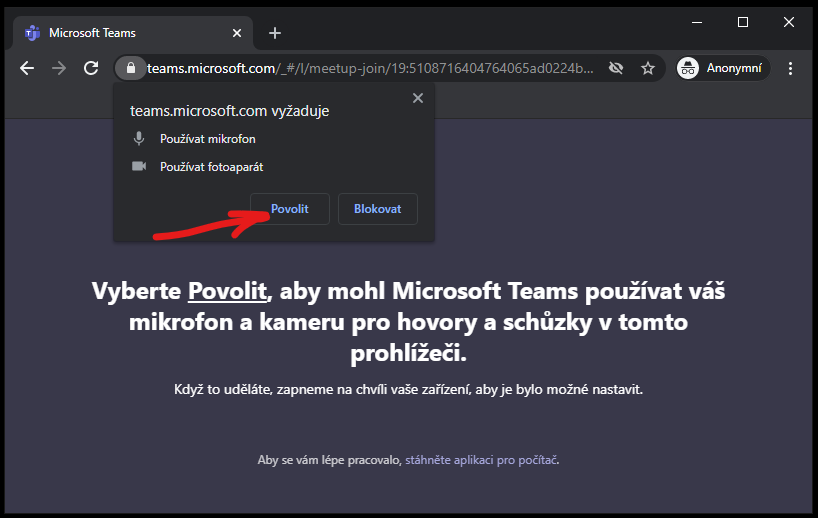This screenshot has width=818, height=518.
Task: Close the Microsoft Teams tab
Action: [x=237, y=33]
